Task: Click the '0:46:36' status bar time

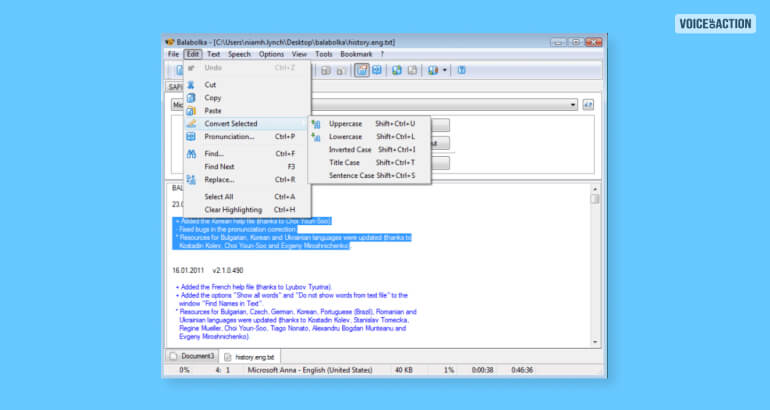Action: [x=522, y=370]
